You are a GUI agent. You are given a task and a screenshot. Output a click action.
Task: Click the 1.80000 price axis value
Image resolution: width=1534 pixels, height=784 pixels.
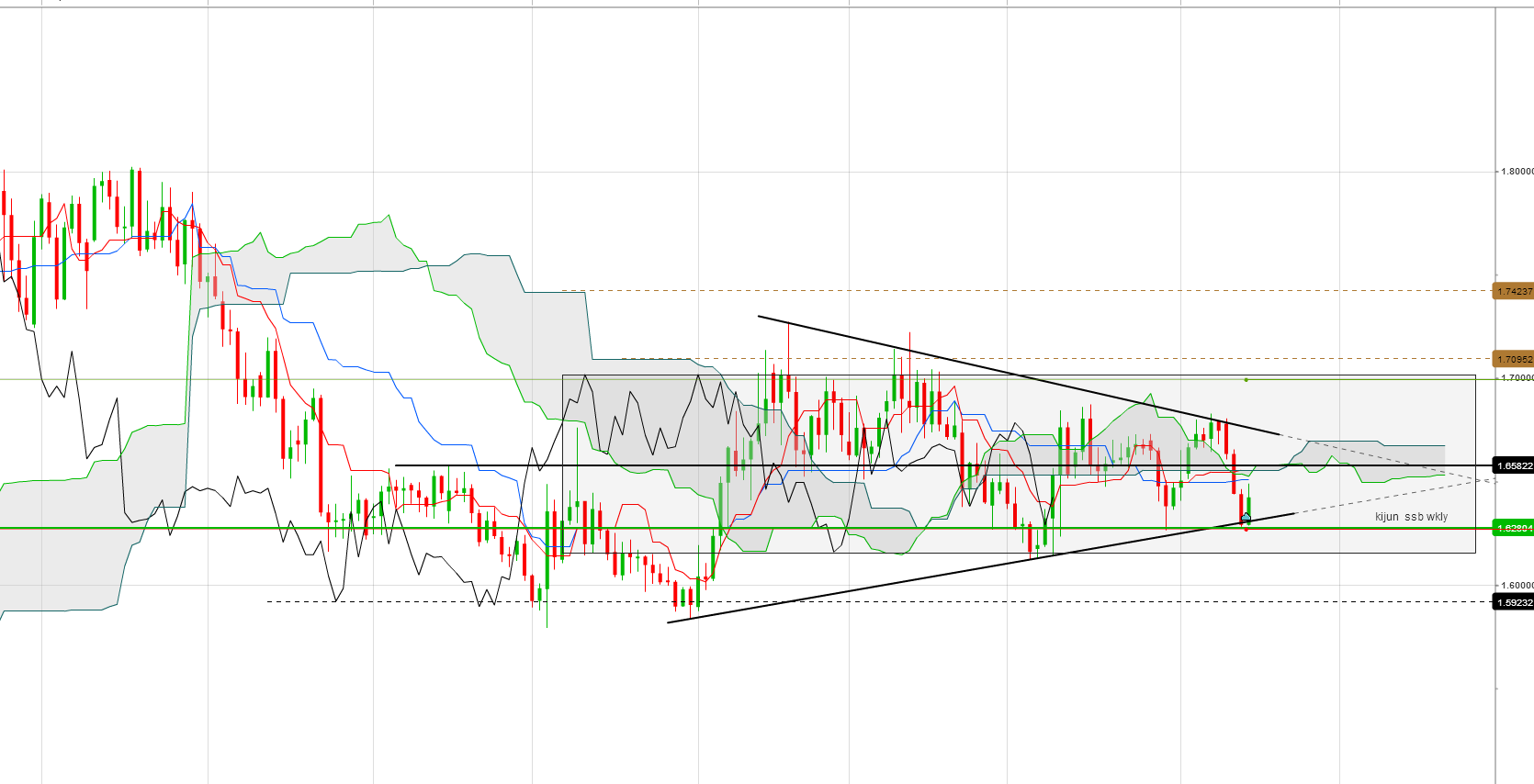point(1517,172)
